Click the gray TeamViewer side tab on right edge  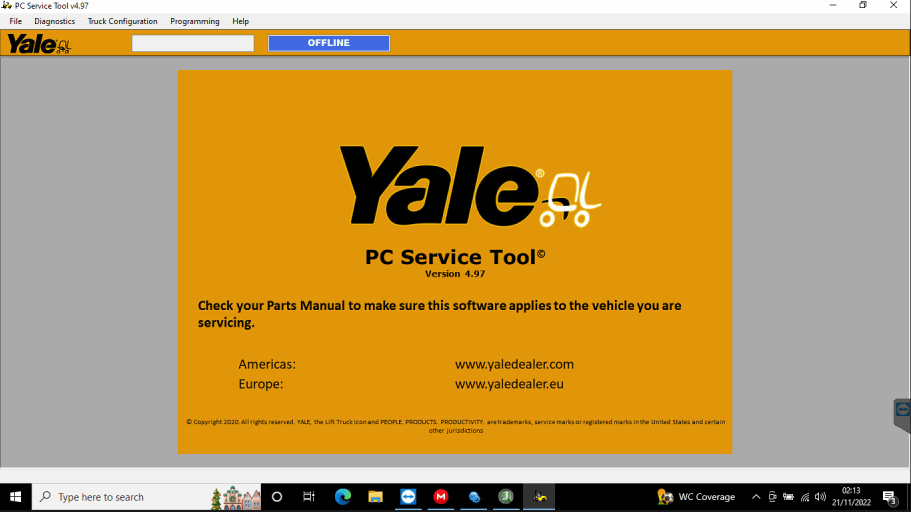[x=902, y=414]
